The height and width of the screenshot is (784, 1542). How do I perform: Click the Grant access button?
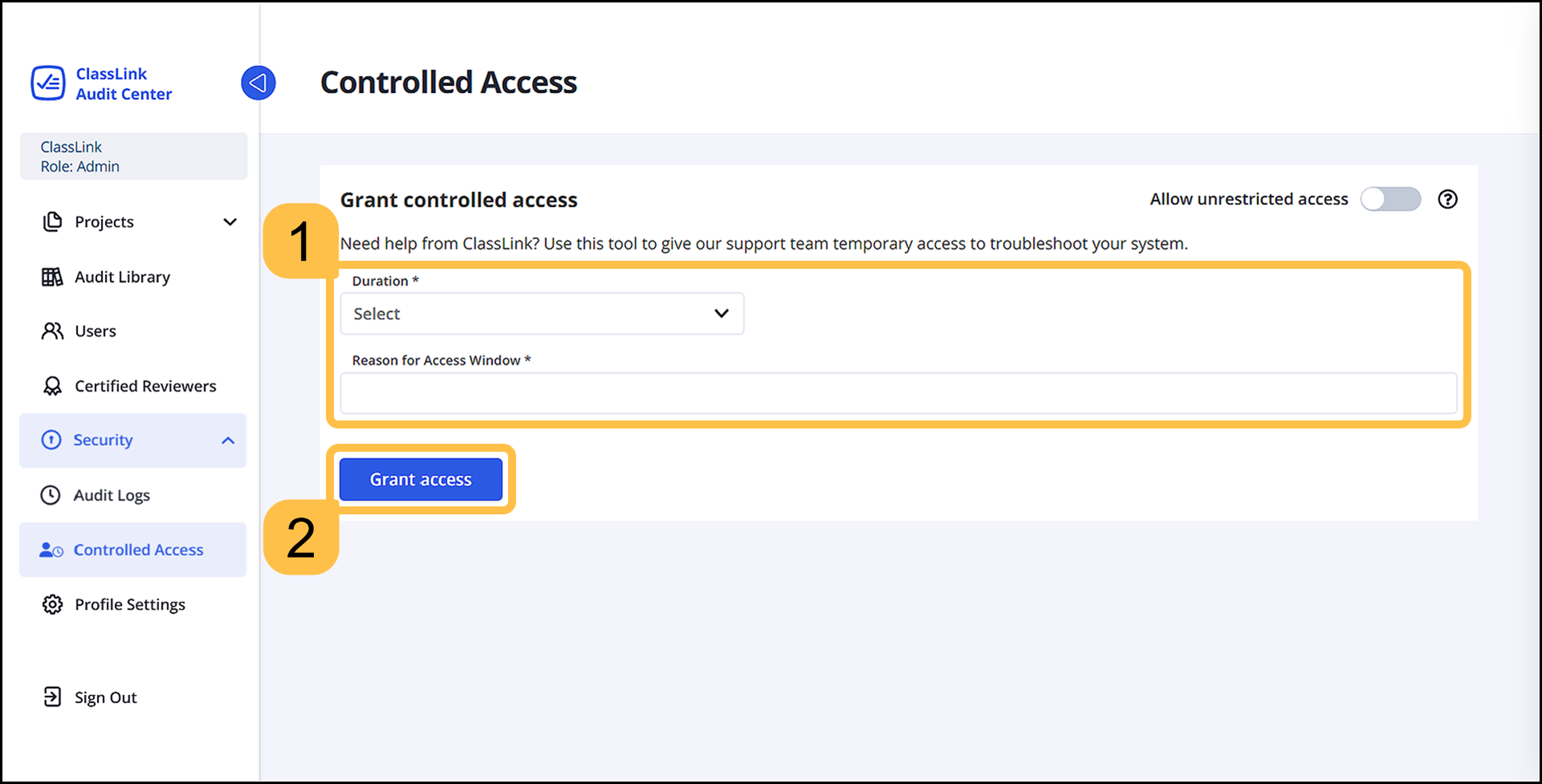(x=421, y=479)
